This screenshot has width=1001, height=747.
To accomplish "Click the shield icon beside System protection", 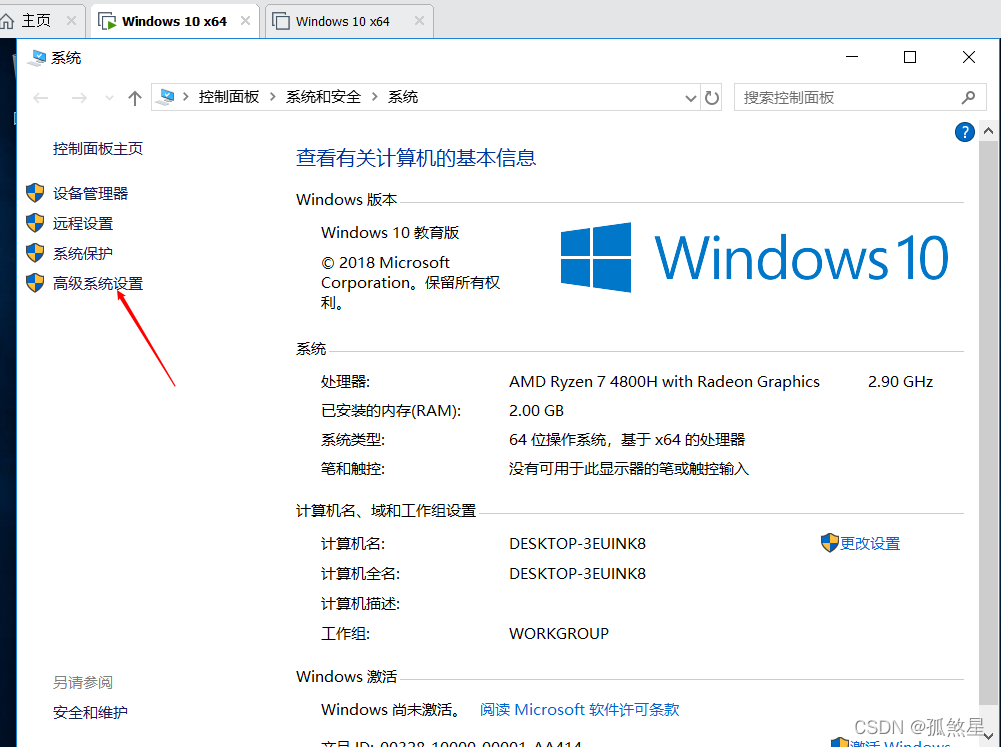I will [x=35, y=253].
